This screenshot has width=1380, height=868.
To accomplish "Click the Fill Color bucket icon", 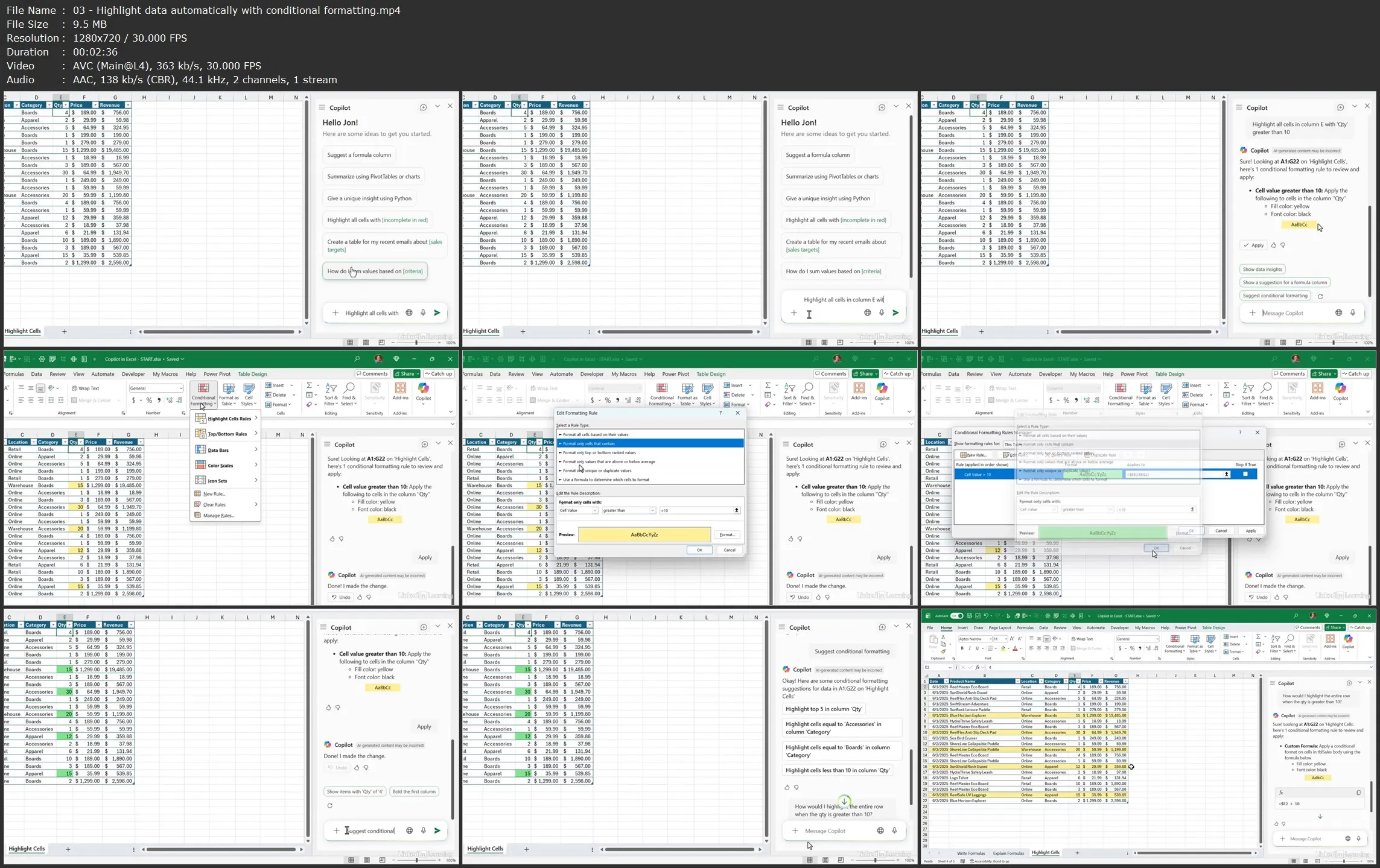I will pos(1002,649).
